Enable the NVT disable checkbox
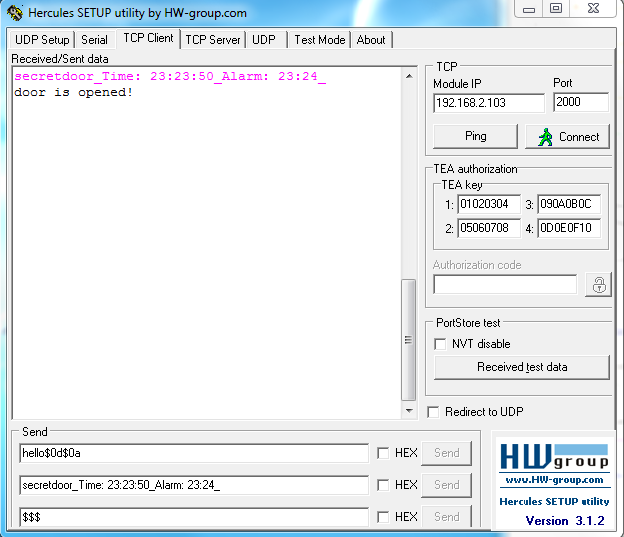The width and height of the screenshot is (624, 537). [440, 344]
